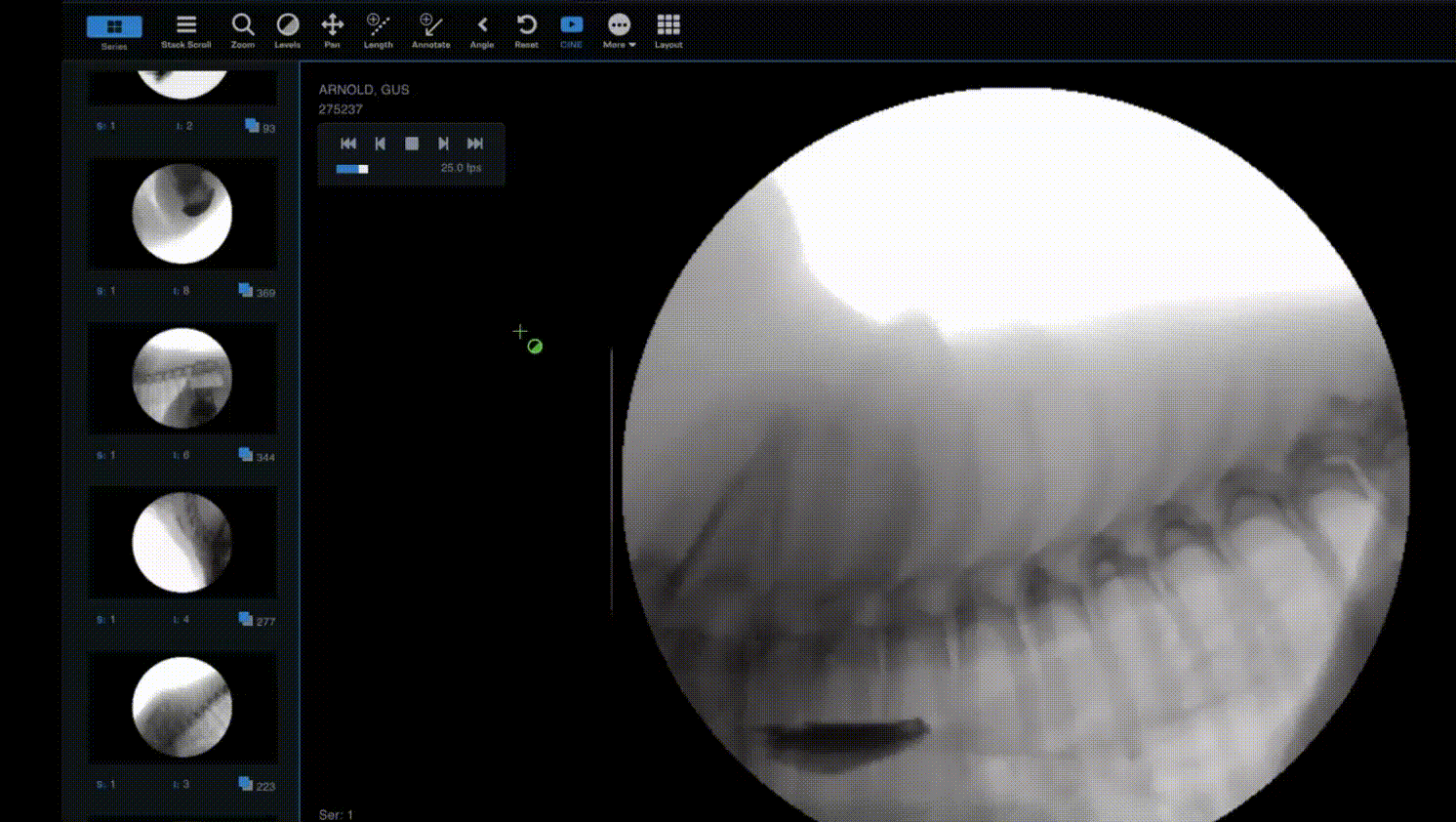Click the image count icon for 344
Image resolution: width=1456 pixels, height=822 pixels.
[x=246, y=455]
